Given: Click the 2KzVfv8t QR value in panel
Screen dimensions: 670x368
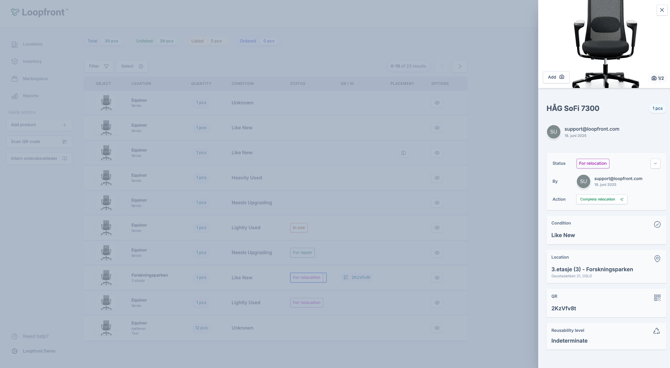Looking at the screenshot, I should pos(564,308).
